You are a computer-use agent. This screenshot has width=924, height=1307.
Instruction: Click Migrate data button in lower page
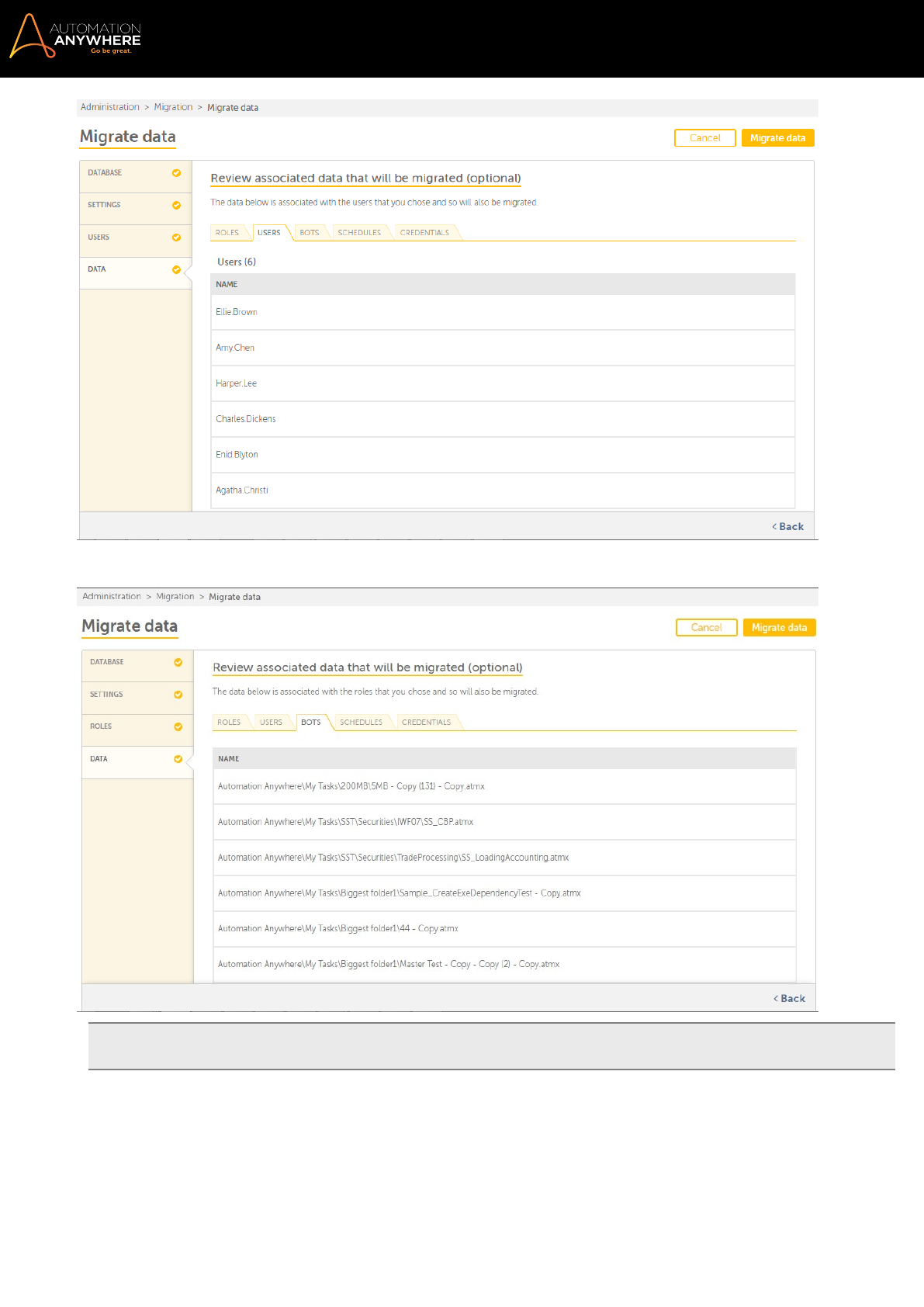[x=779, y=628]
